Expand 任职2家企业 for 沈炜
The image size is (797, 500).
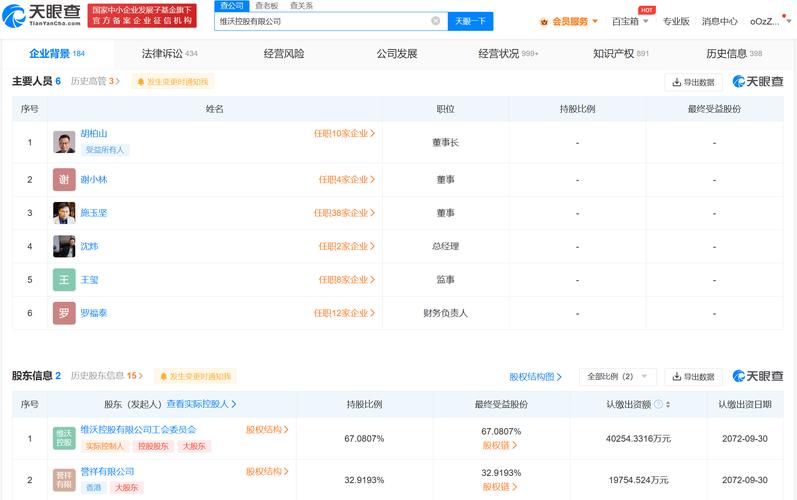click(x=347, y=246)
